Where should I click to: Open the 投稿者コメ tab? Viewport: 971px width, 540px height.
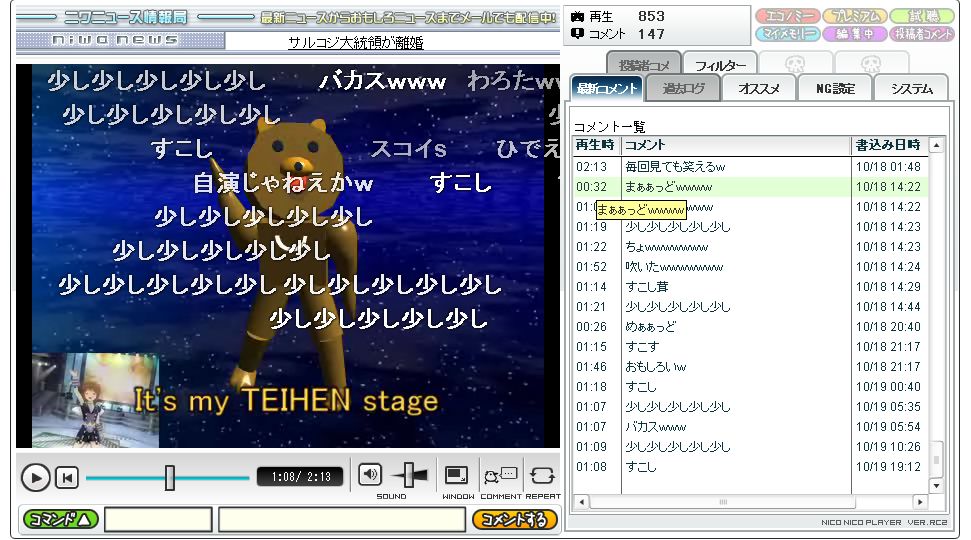(644, 64)
